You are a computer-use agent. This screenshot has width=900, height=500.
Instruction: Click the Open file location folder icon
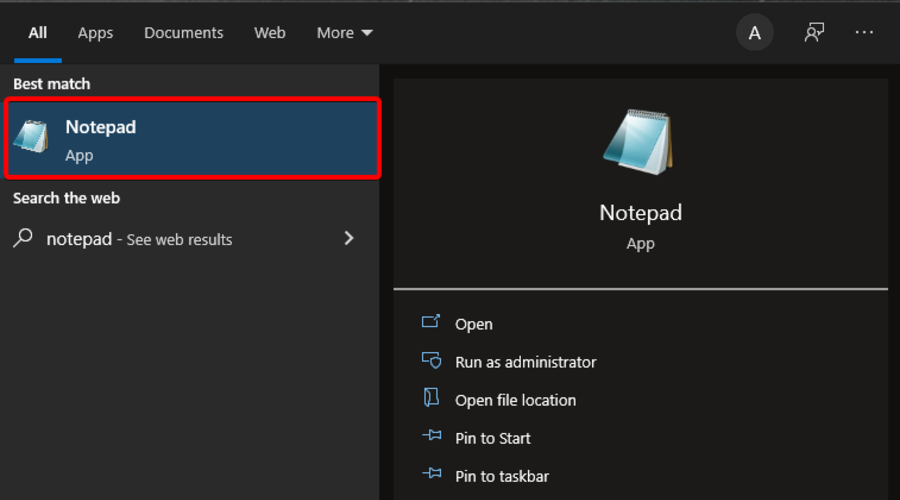coord(431,397)
